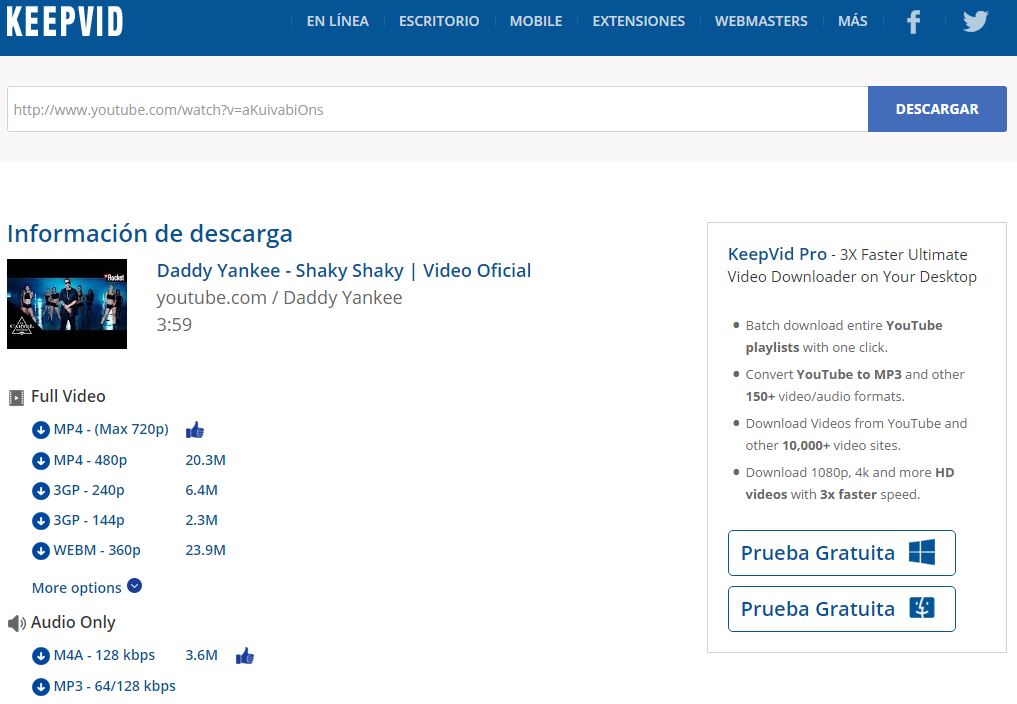Click download arrow icon beside 3GP 240p
The height and width of the screenshot is (704, 1017).
tap(41, 491)
